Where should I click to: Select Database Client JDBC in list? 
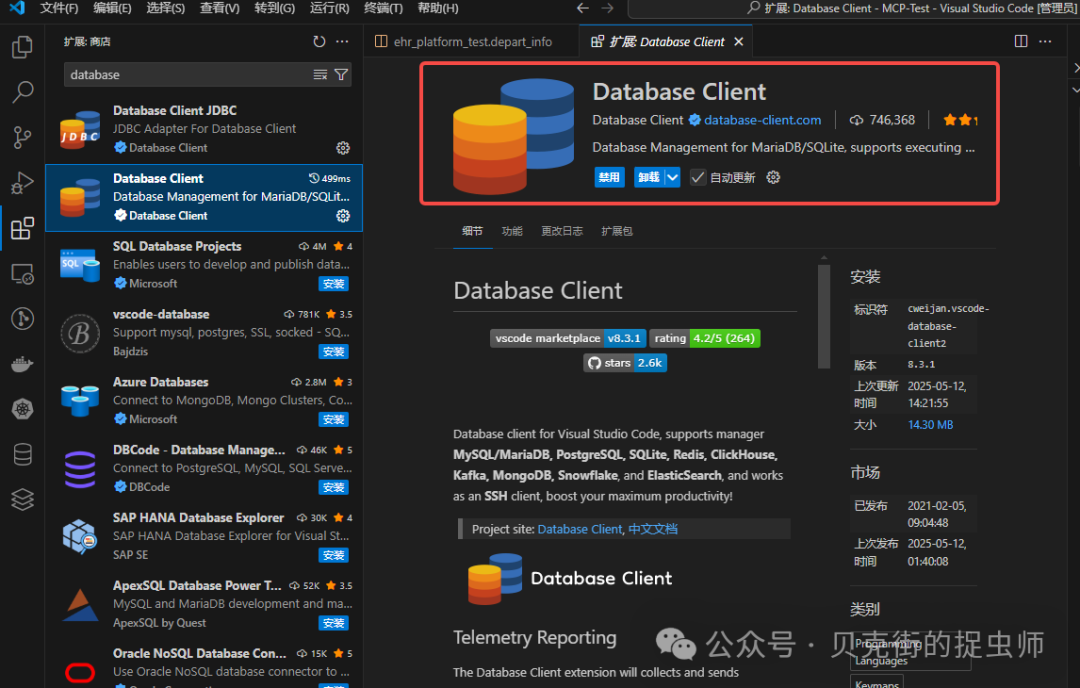pyautogui.click(x=204, y=129)
